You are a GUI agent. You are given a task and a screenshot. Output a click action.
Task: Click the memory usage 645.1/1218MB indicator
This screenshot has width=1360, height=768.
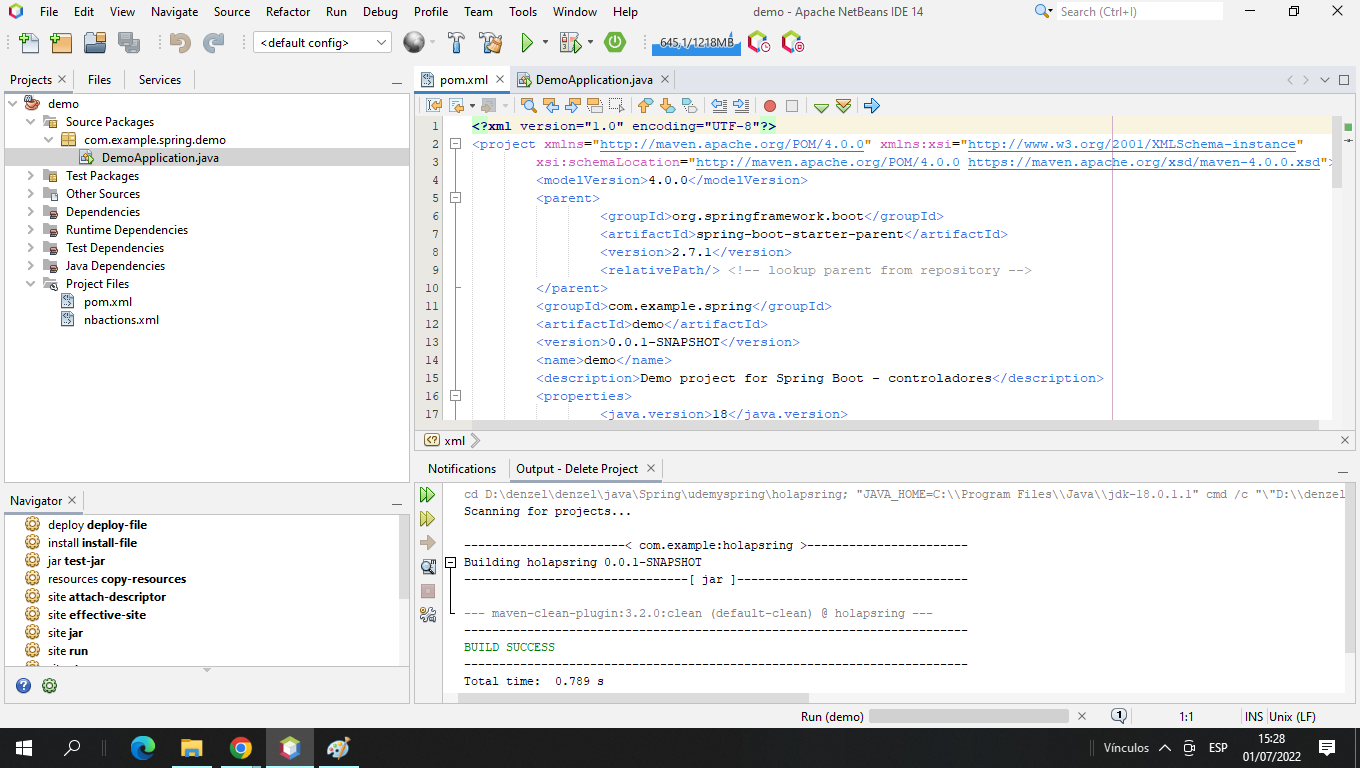pos(696,43)
